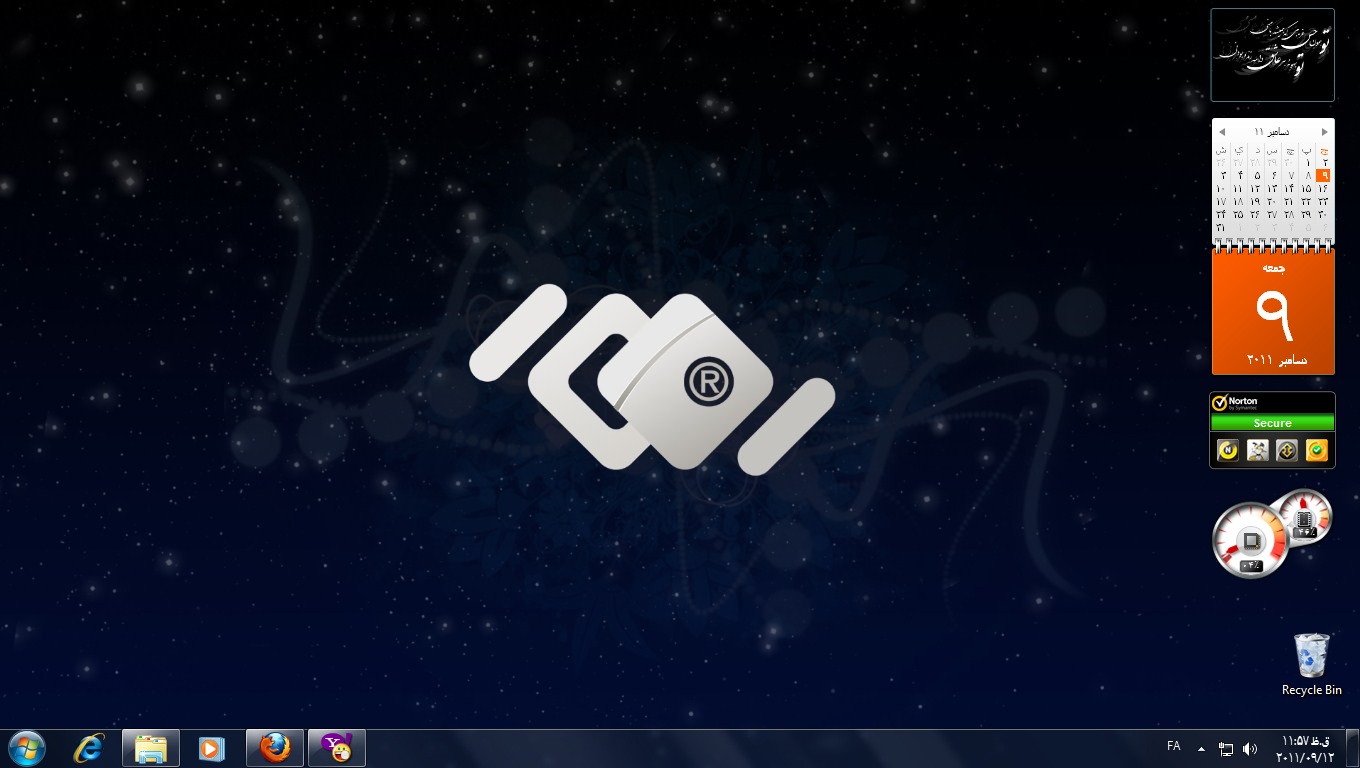Click the Norton green checkmark icon
1360x768 pixels.
click(1317, 451)
